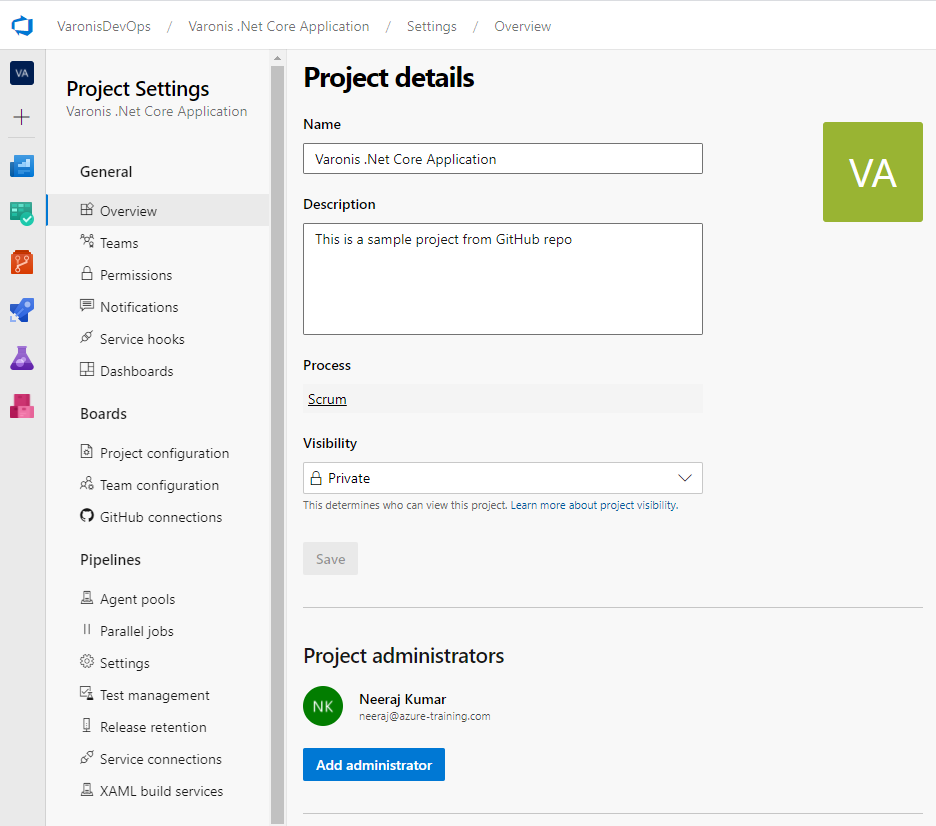Go to VaronisDevOps breadcrumb
Screen dimensions: 936x826
104,26
